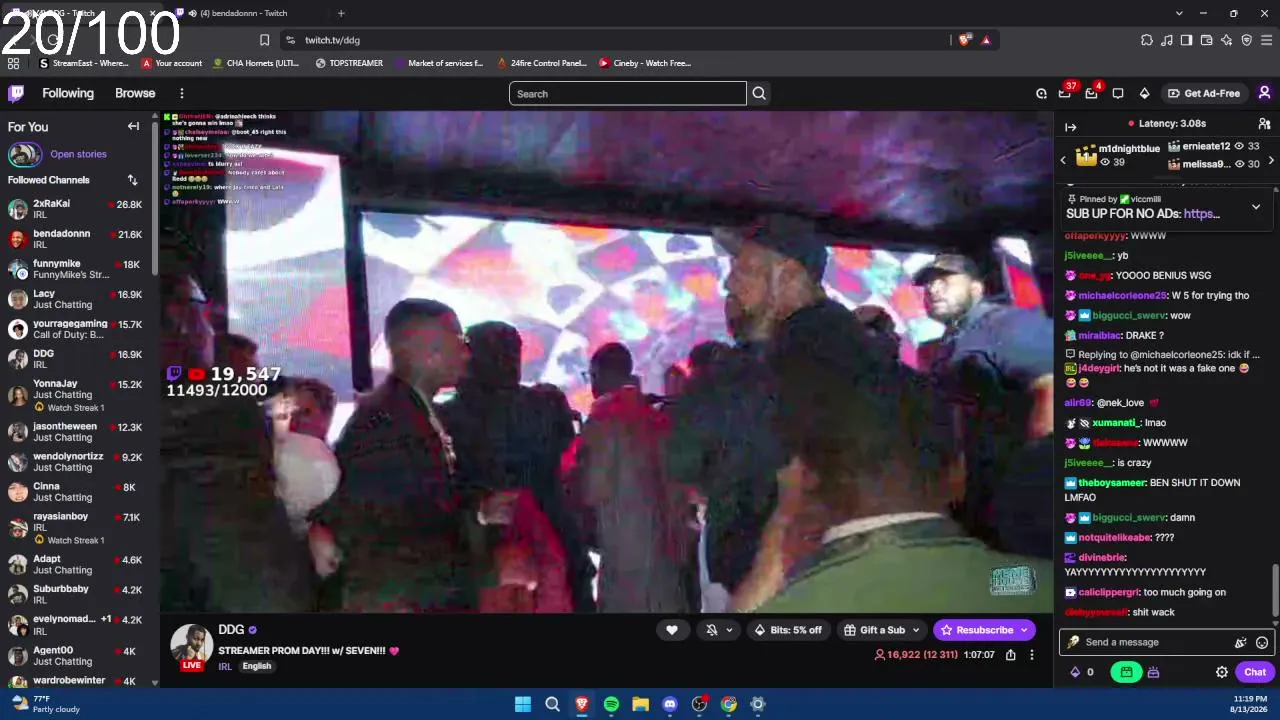Open the Twitch user profile avatar
Viewport: 1280px width, 720px height.
1264,93
